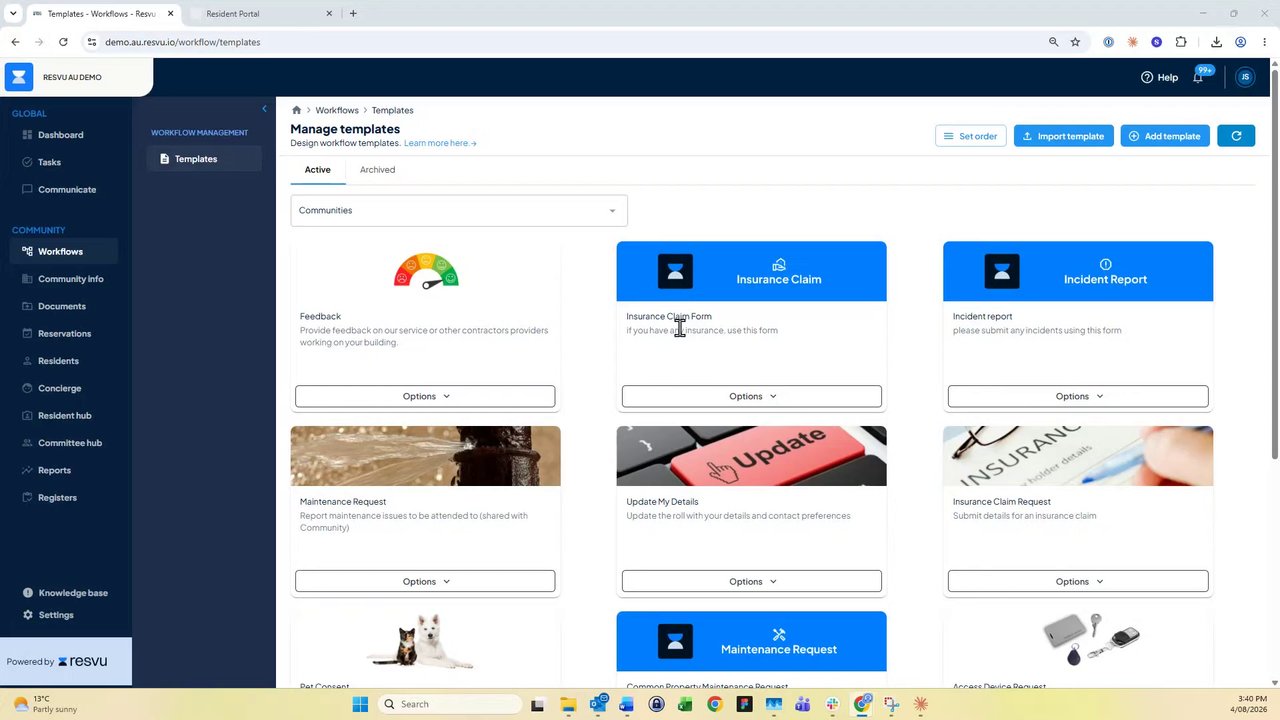Click the Windows taskbar Search box
The width and height of the screenshot is (1280, 720).
[449, 704]
